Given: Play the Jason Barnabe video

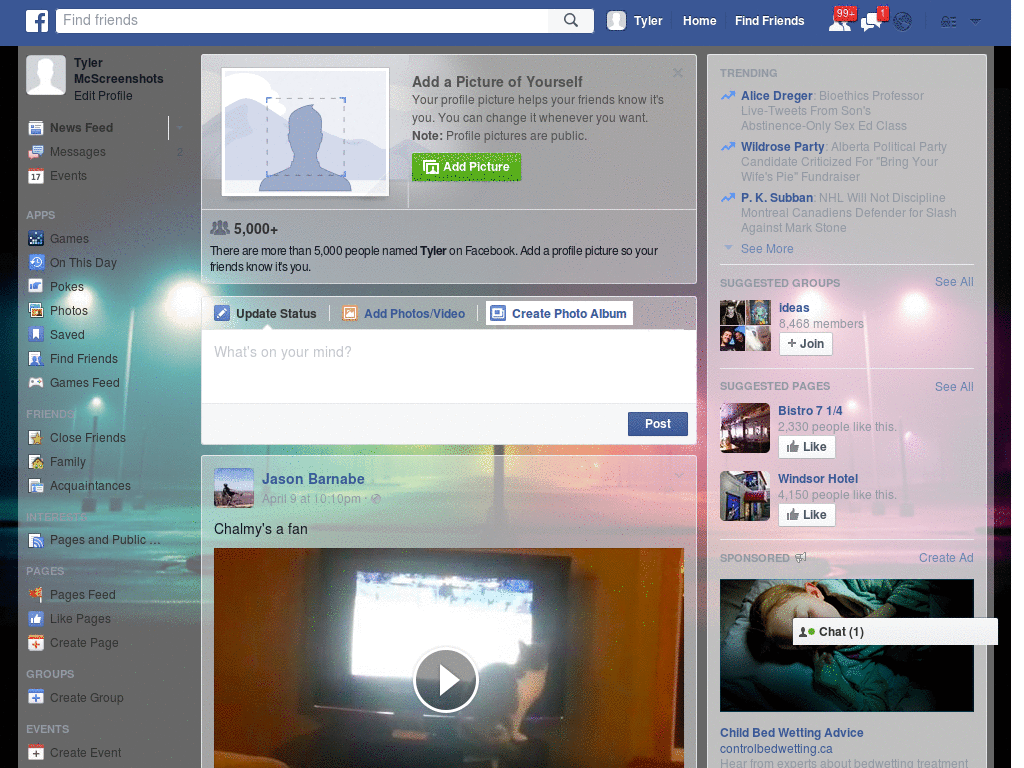Looking at the screenshot, I should (446, 680).
